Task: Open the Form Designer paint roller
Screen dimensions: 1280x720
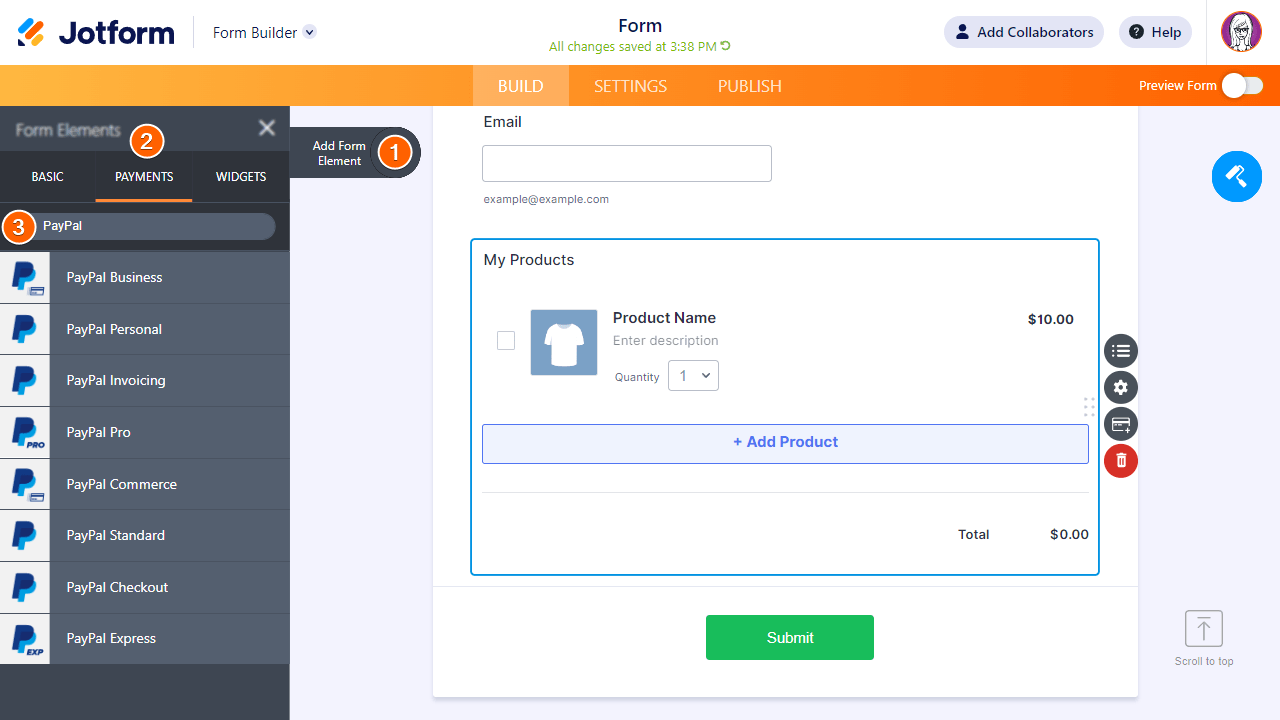Action: 1236,177
